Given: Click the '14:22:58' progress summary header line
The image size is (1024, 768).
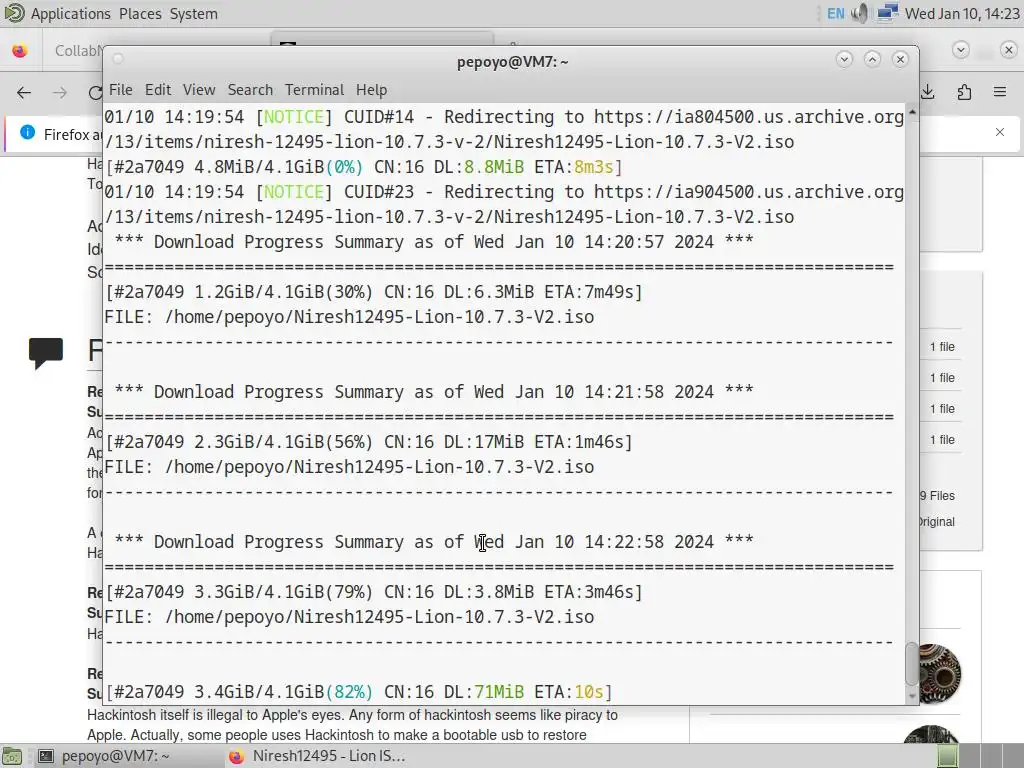Looking at the screenshot, I should point(434,542).
